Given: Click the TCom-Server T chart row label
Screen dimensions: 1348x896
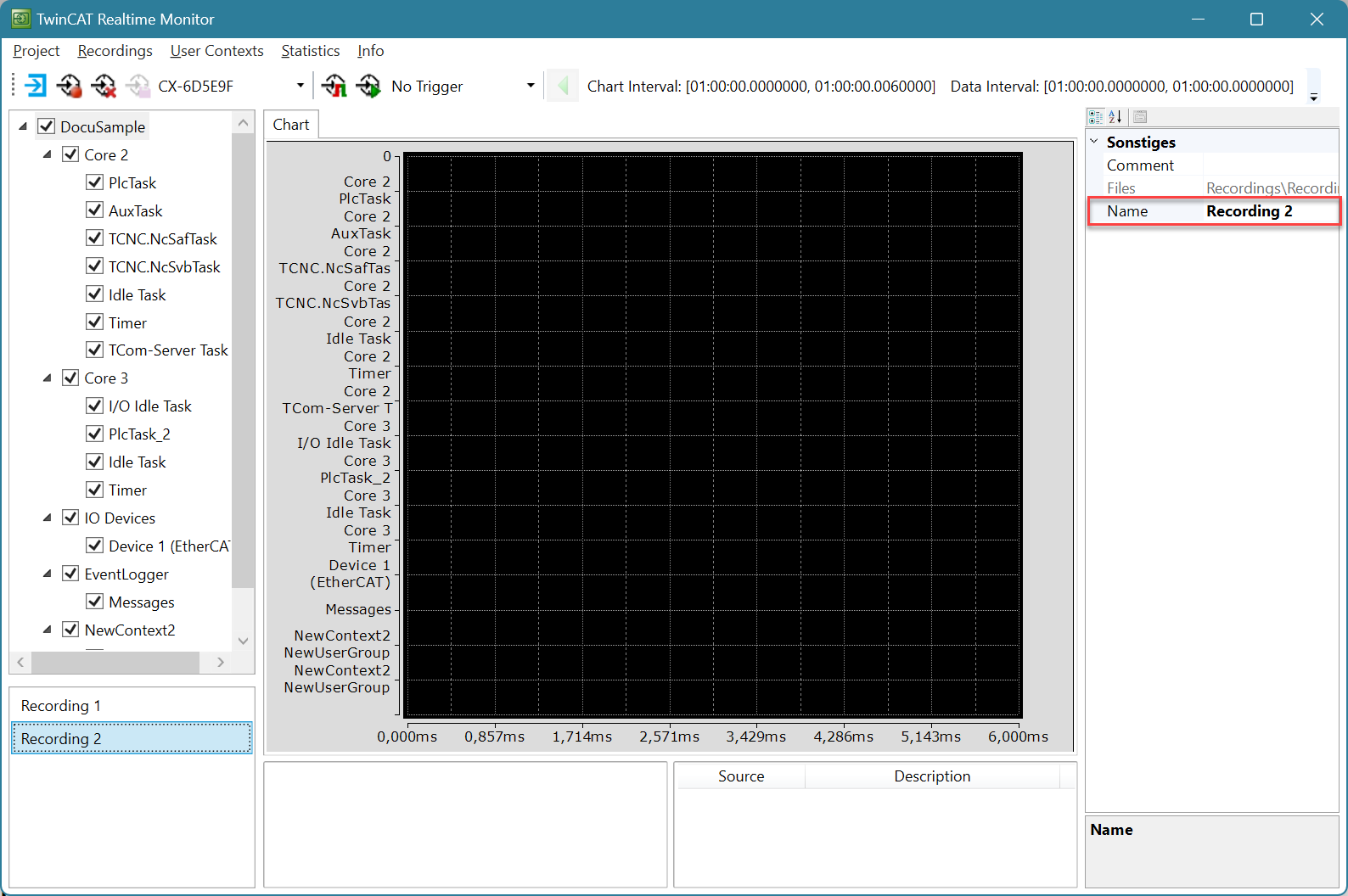Looking at the screenshot, I should [x=337, y=408].
